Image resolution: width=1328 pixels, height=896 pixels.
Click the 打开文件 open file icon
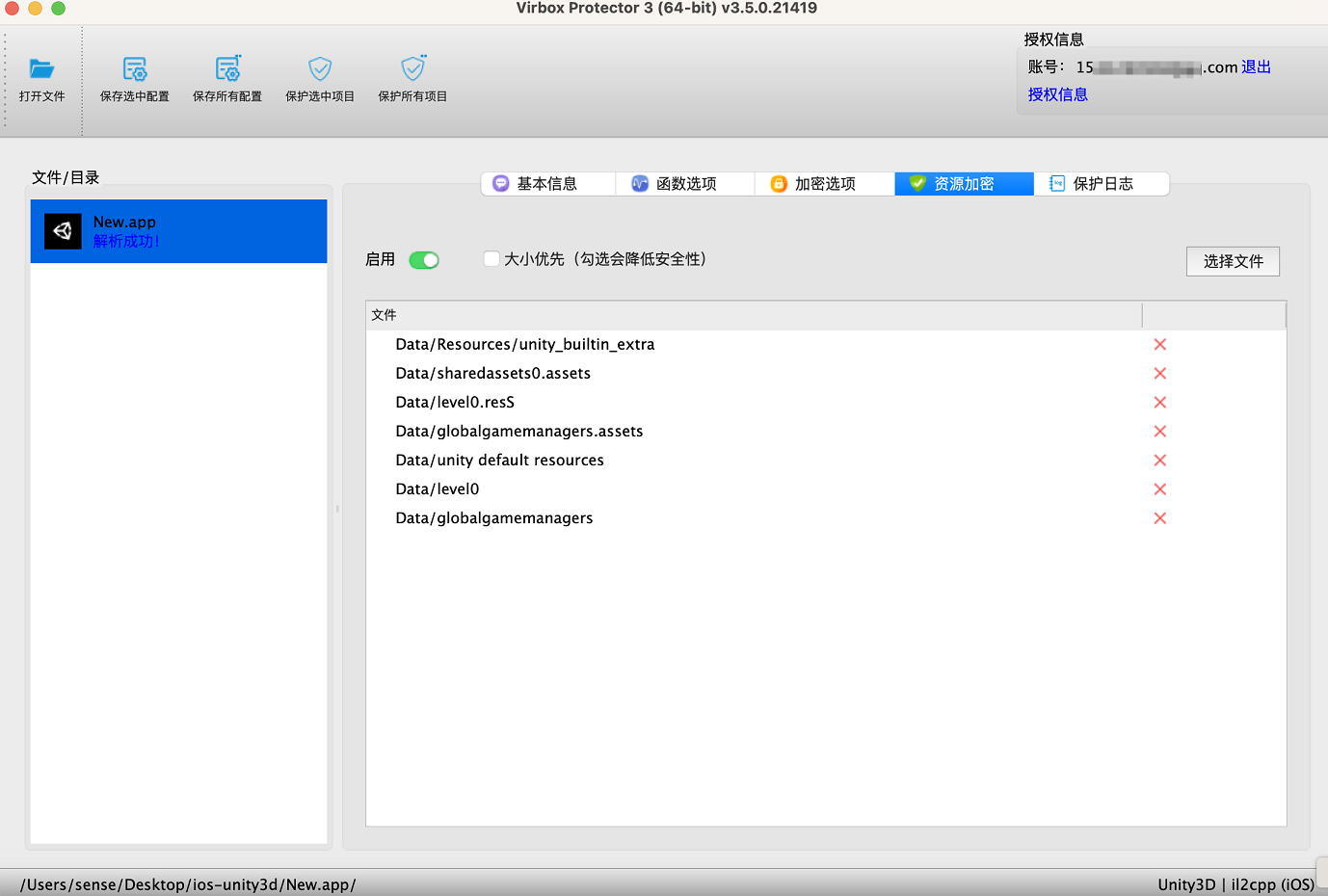[41, 68]
